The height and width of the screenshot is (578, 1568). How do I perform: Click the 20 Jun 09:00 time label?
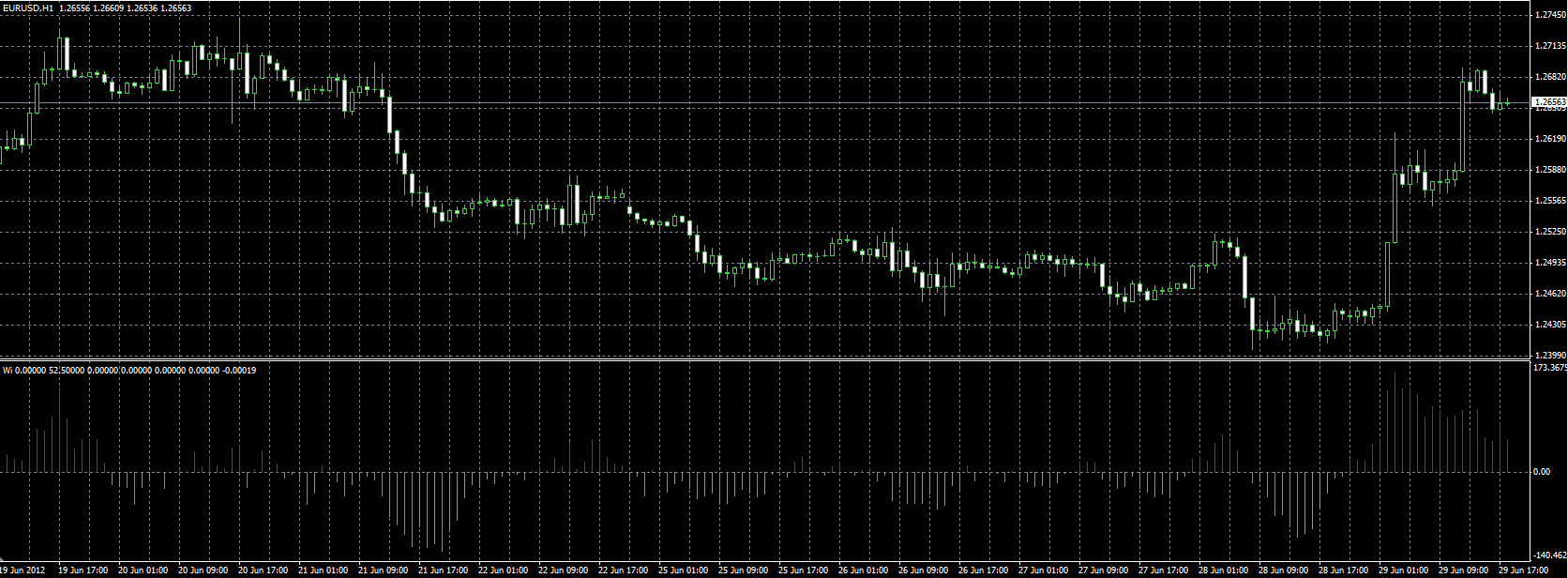[204, 570]
